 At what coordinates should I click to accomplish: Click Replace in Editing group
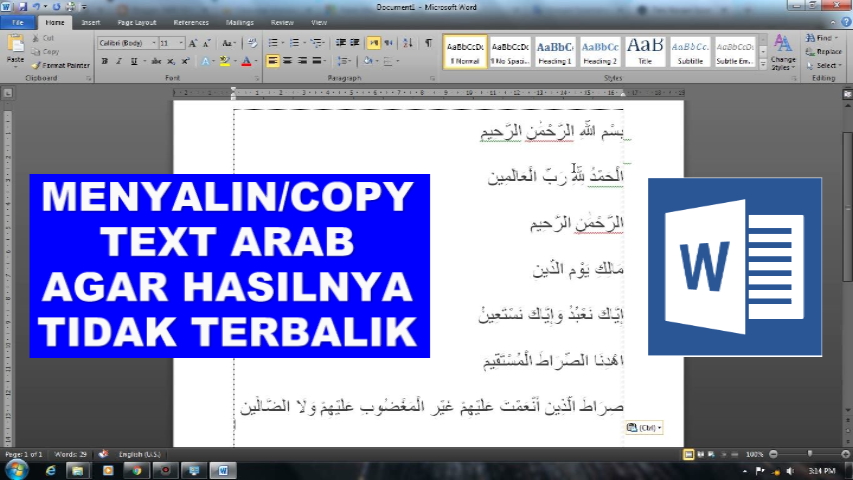click(x=824, y=52)
